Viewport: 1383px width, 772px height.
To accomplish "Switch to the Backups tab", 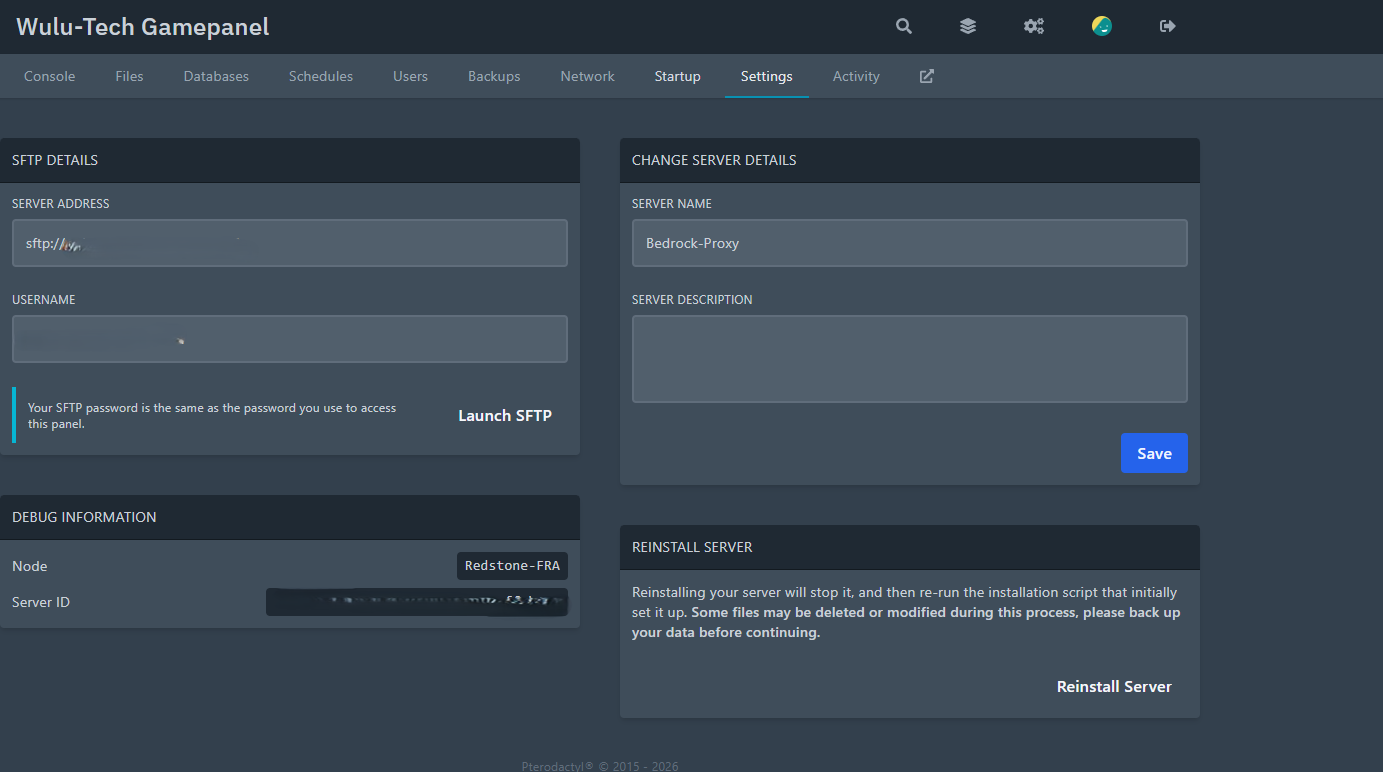I will pyautogui.click(x=494, y=76).
